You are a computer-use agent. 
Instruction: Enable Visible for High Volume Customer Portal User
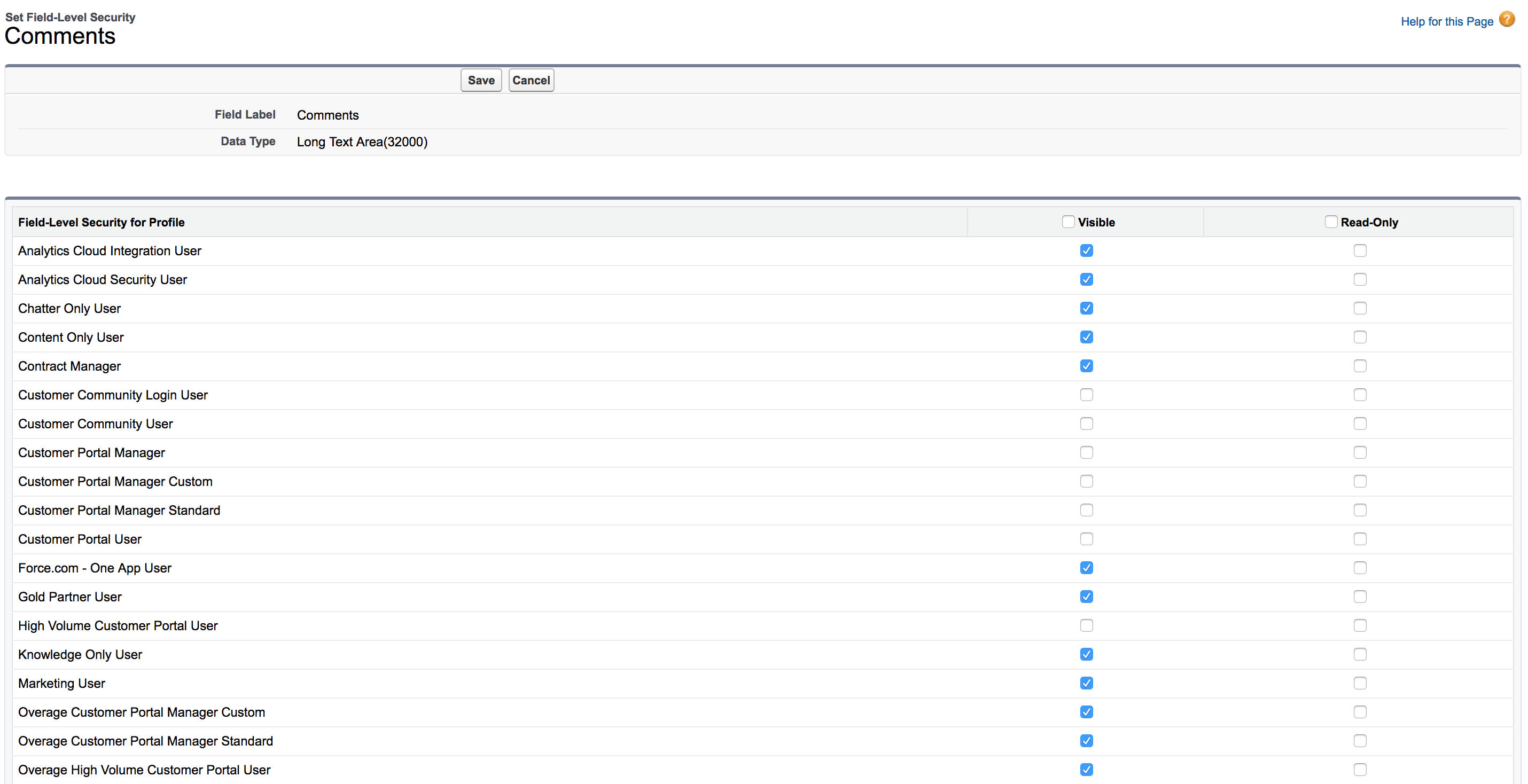[x=1086, y=626]
